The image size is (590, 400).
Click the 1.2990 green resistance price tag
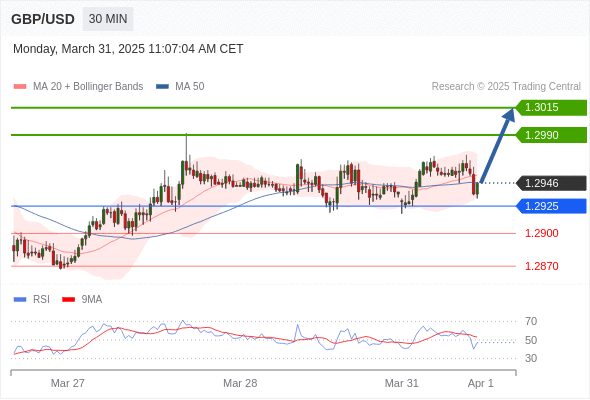551,135
